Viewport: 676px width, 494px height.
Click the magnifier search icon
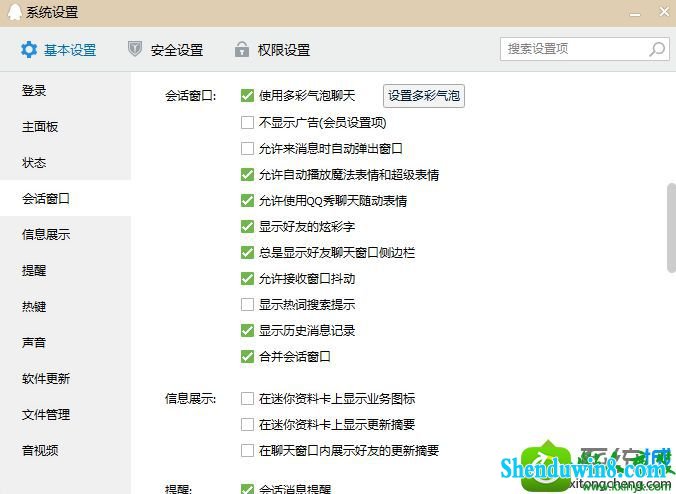click(x=657, y=49)
